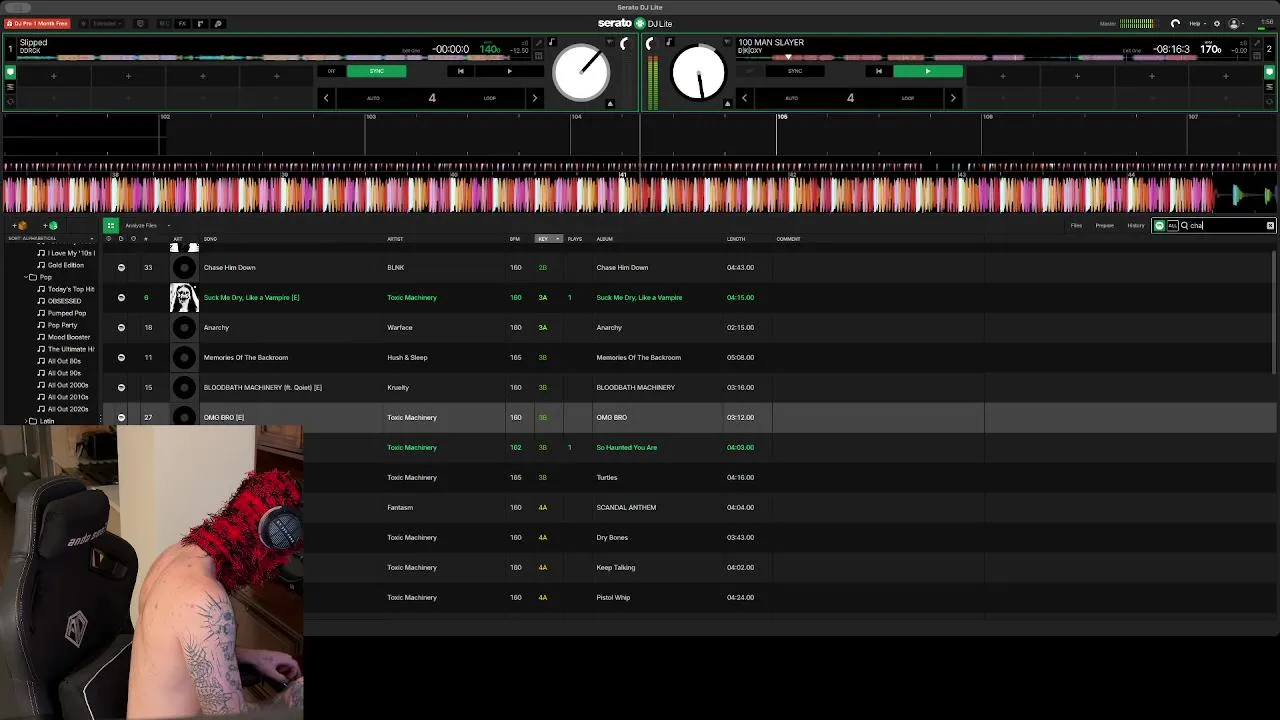Clear the search with X button
The width and height of the screenshot is (1280, 720).
(1270, 225)
